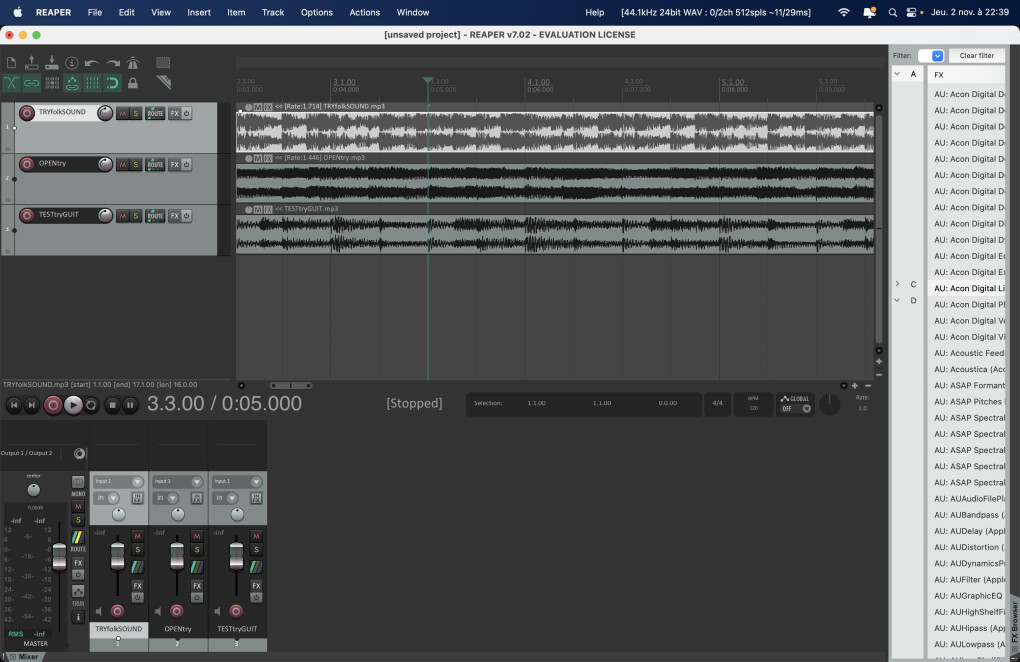Click the playback rate knob
The image size is (1020, 662).
tap(829, 404)
